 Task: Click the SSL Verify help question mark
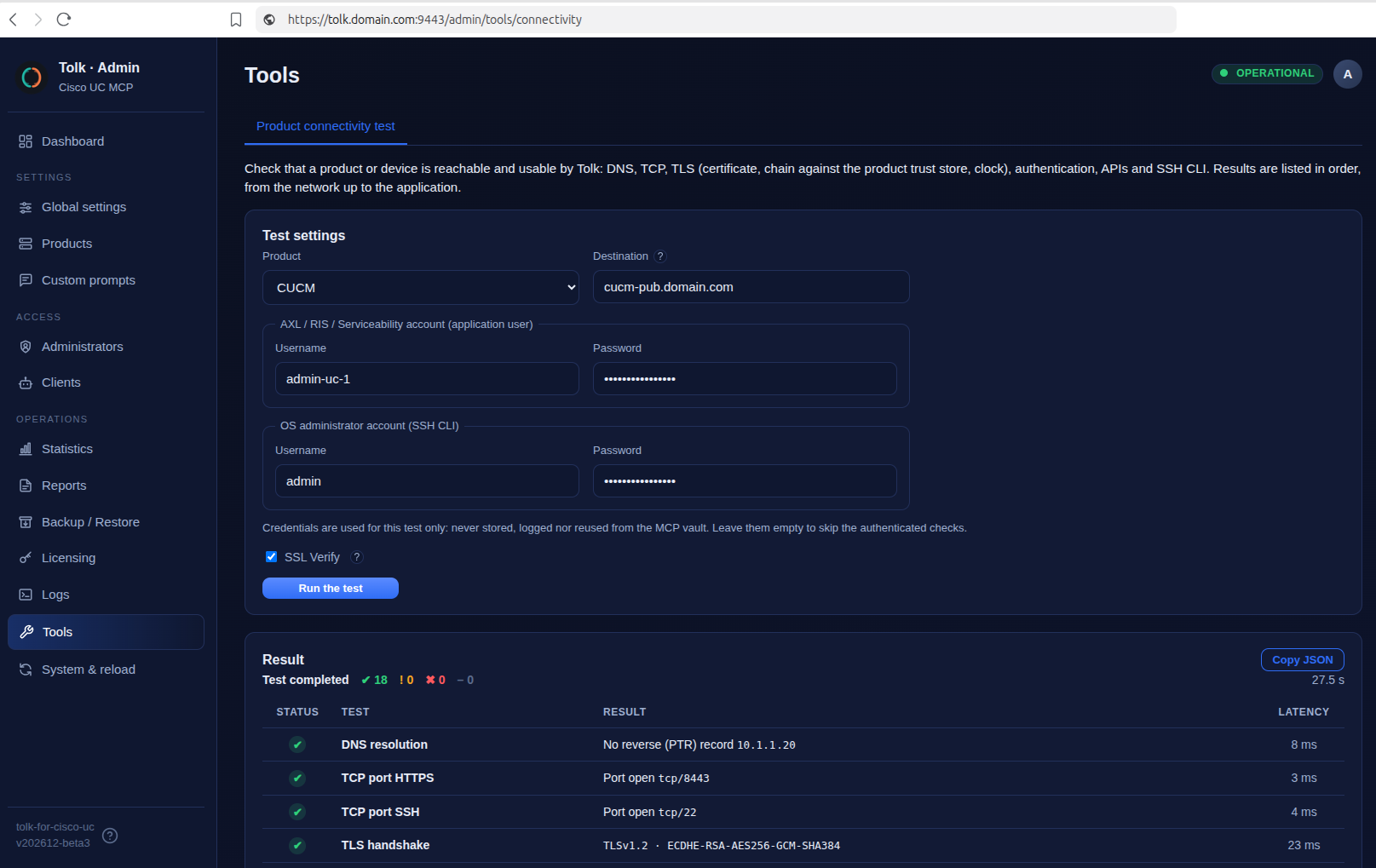(357, 557)
